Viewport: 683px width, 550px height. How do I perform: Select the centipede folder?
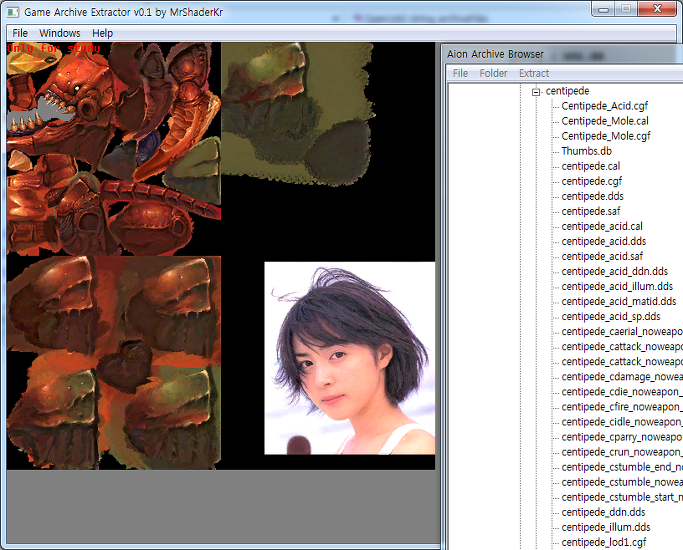[567, 91]
